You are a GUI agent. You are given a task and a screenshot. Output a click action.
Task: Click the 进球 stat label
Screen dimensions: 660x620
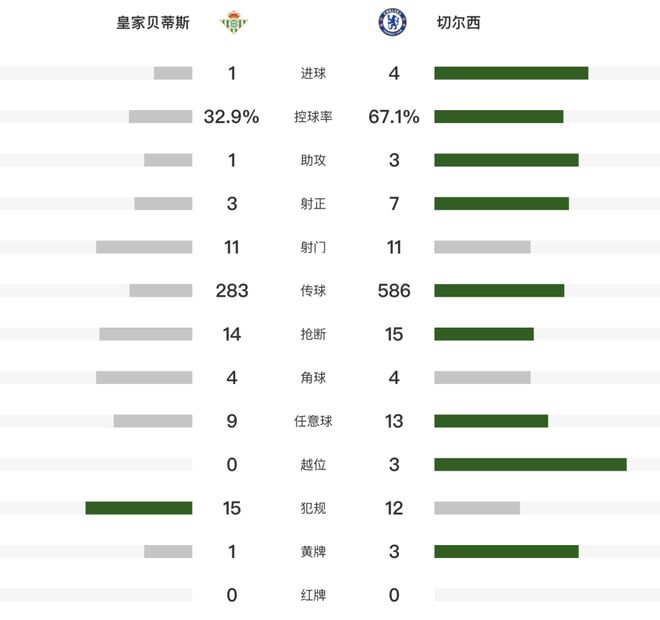313,73
